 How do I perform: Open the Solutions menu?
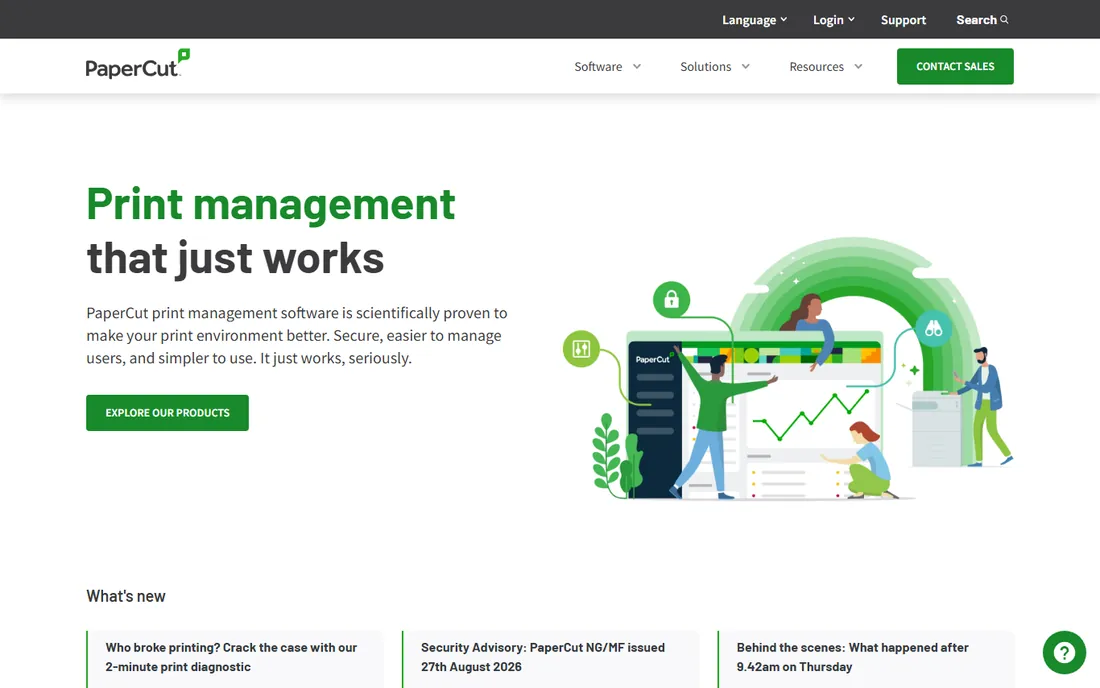click(x=715, y=67)
